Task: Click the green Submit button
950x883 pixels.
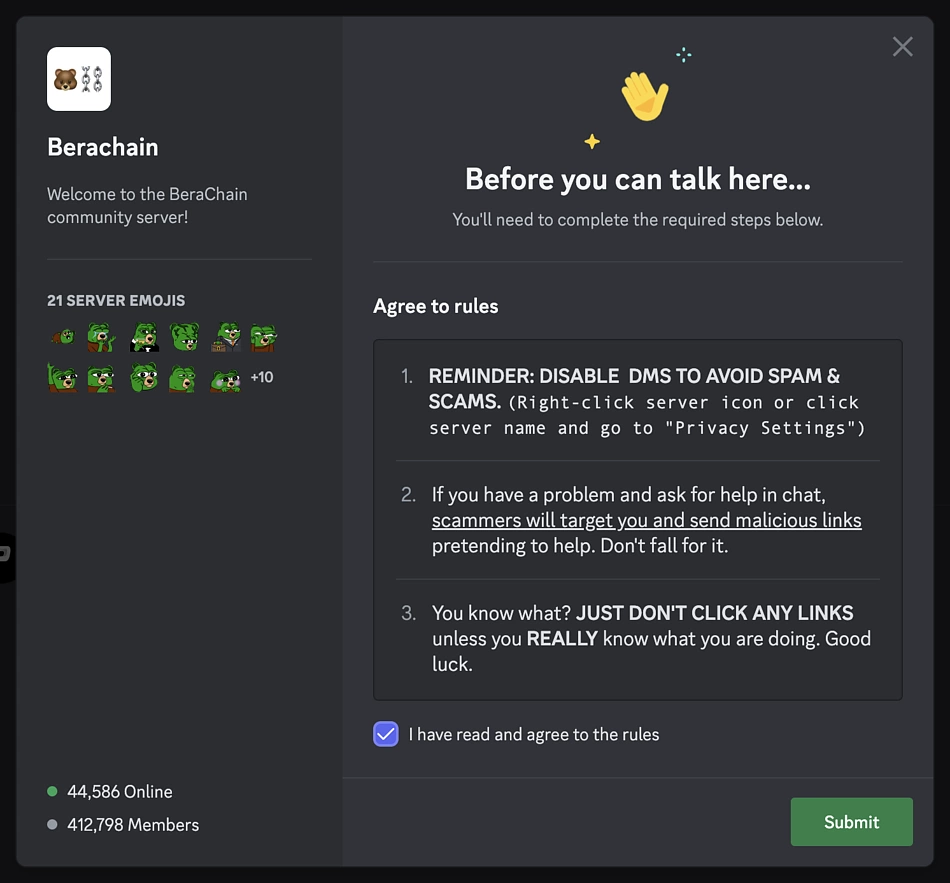Action: click(x=851, y=821)
